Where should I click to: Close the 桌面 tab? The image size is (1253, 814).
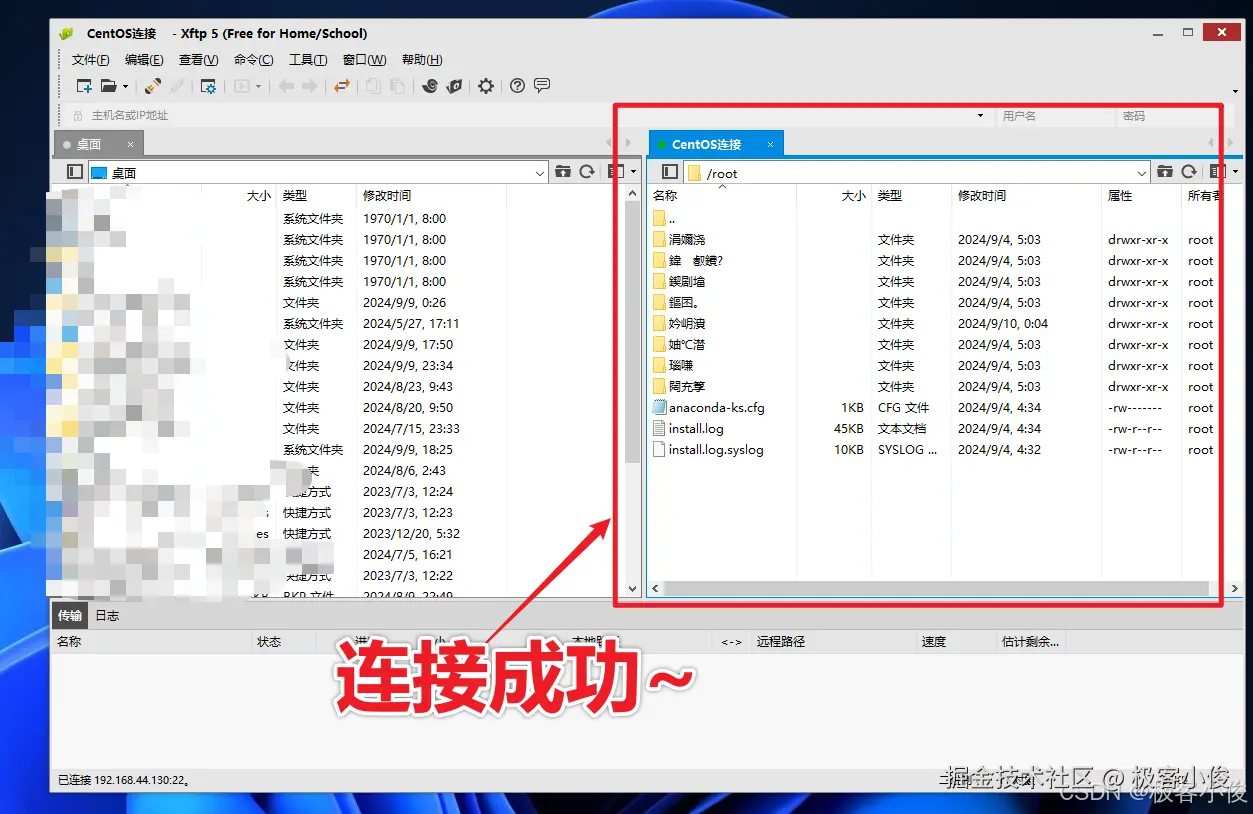pos(130,145)
